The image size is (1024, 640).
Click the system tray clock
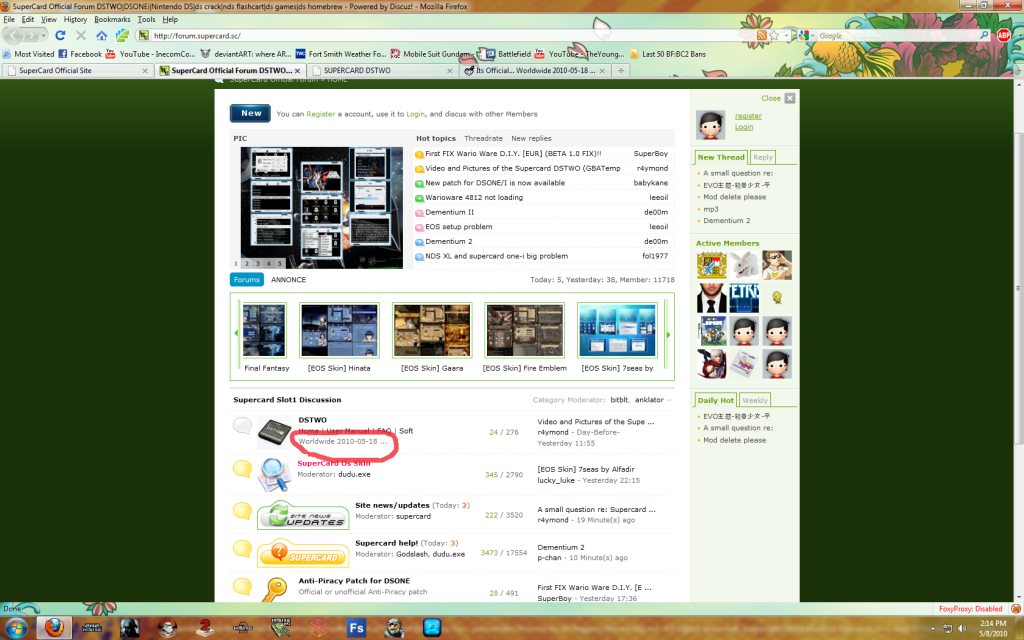(x=993, y=628)
